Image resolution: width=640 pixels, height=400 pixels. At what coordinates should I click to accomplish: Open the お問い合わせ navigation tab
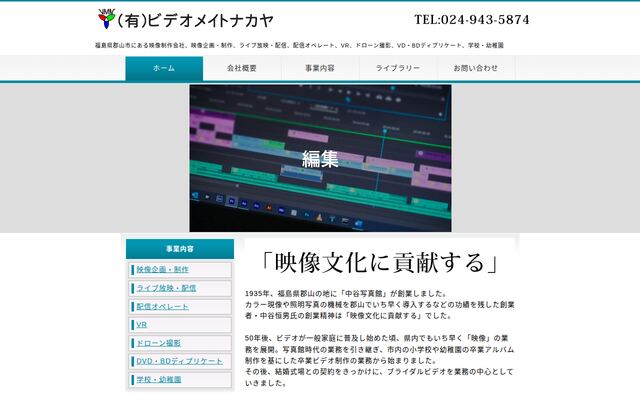pos(476,69)
